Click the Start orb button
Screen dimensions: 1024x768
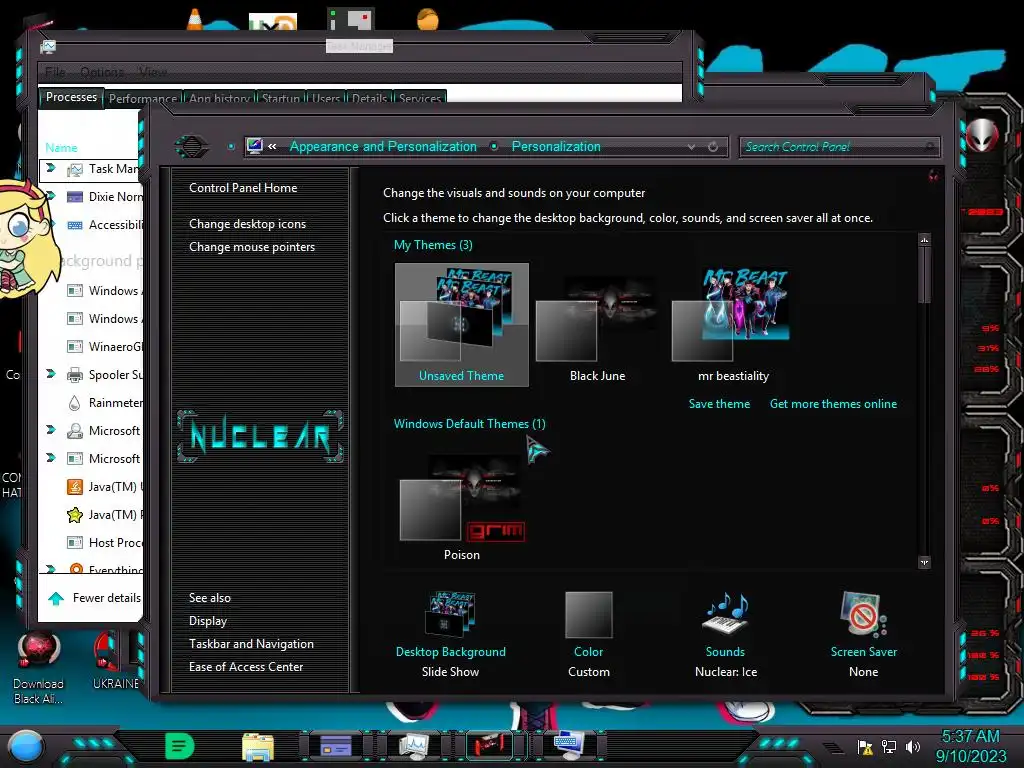(26, 746)
